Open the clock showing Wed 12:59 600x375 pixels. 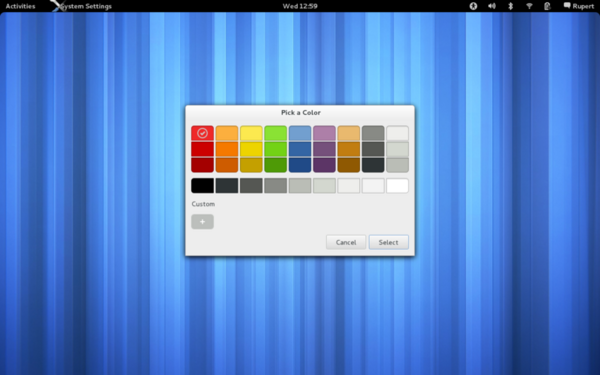[x=300, y=6]
